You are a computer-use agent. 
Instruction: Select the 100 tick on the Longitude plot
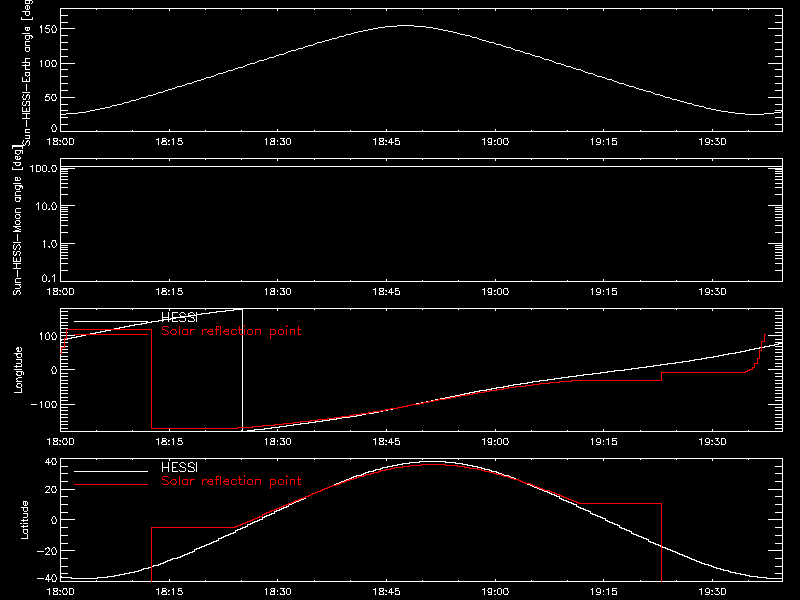pos(48,336)
